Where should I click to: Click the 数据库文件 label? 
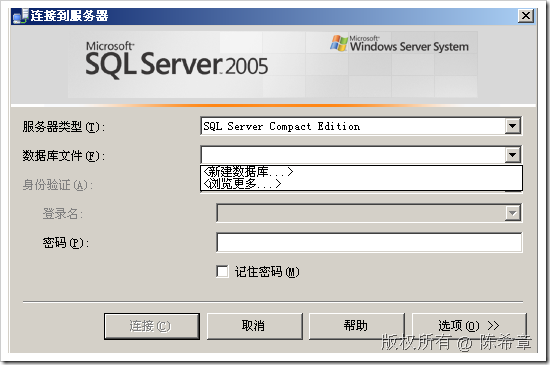click(63, 156)
